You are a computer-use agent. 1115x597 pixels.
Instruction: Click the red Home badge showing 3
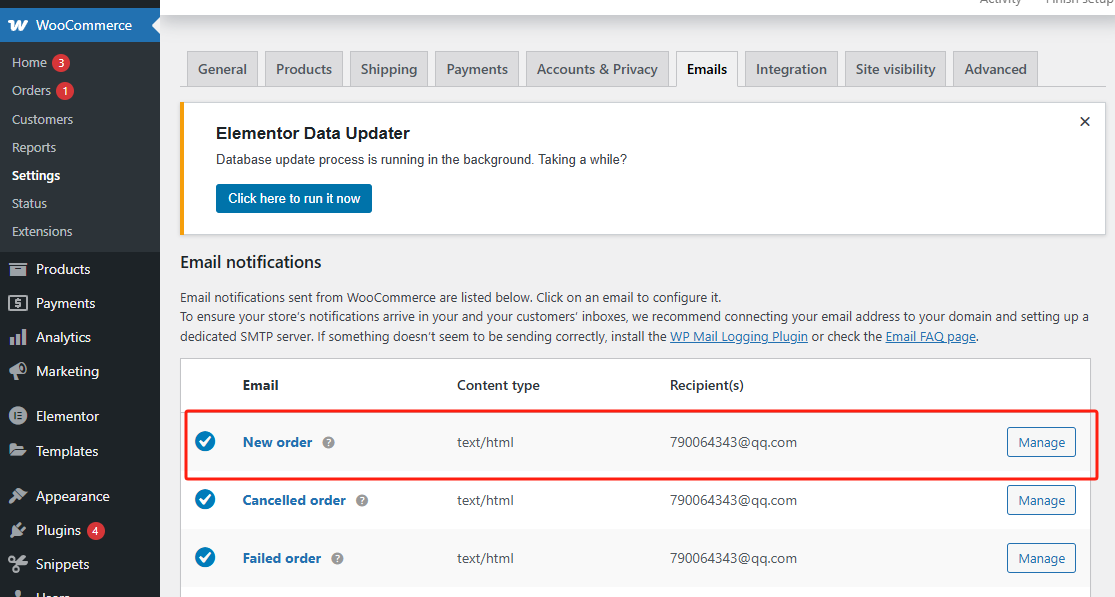click(61, 63)
